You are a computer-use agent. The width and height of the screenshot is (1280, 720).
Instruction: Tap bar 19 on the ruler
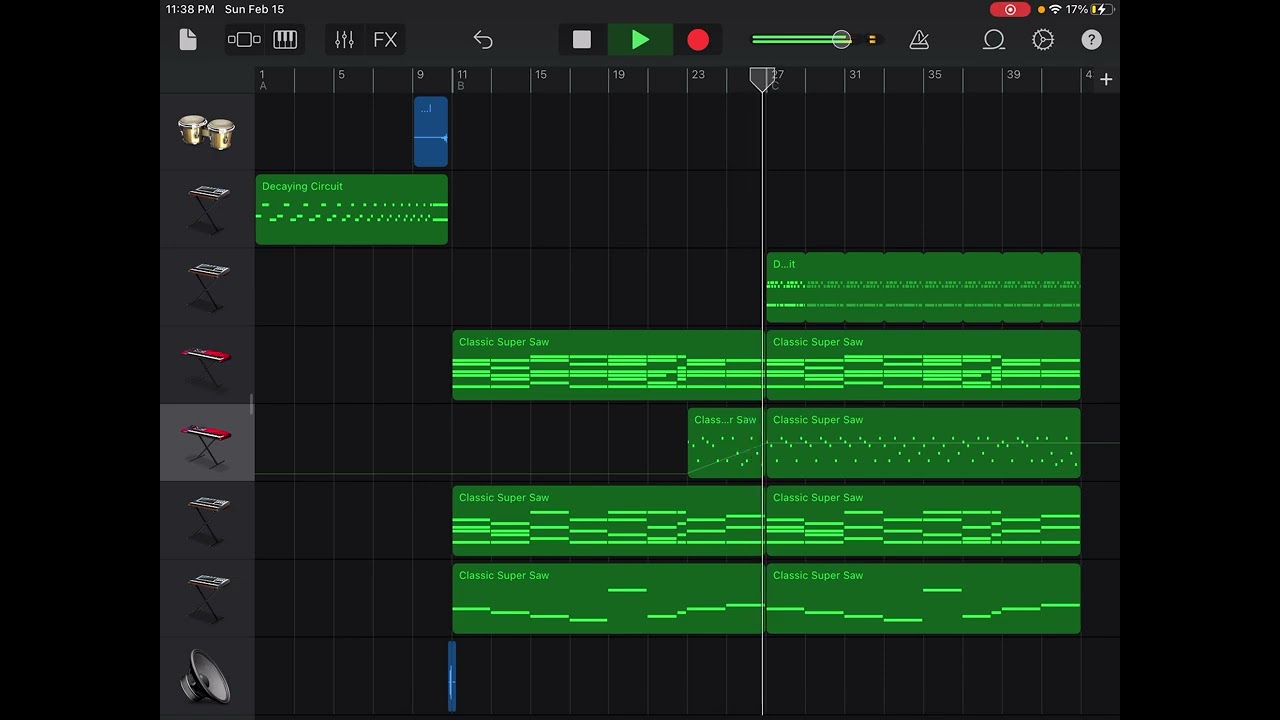(619, 75)
